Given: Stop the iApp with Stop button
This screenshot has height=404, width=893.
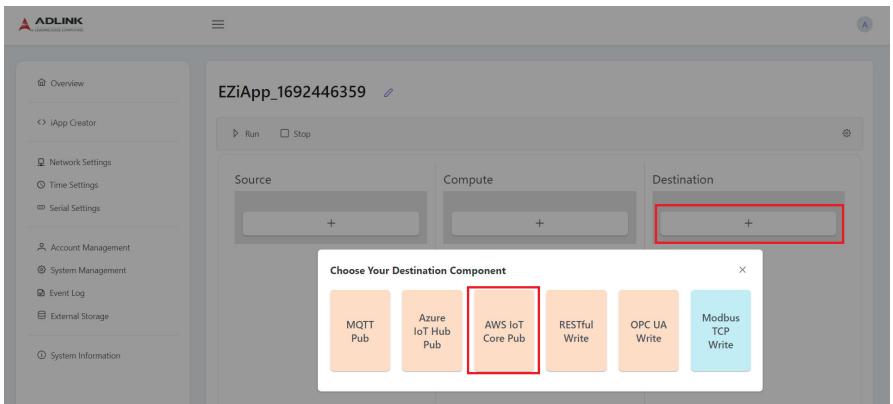Looking at the screenshot, I should tap(295, 134).
